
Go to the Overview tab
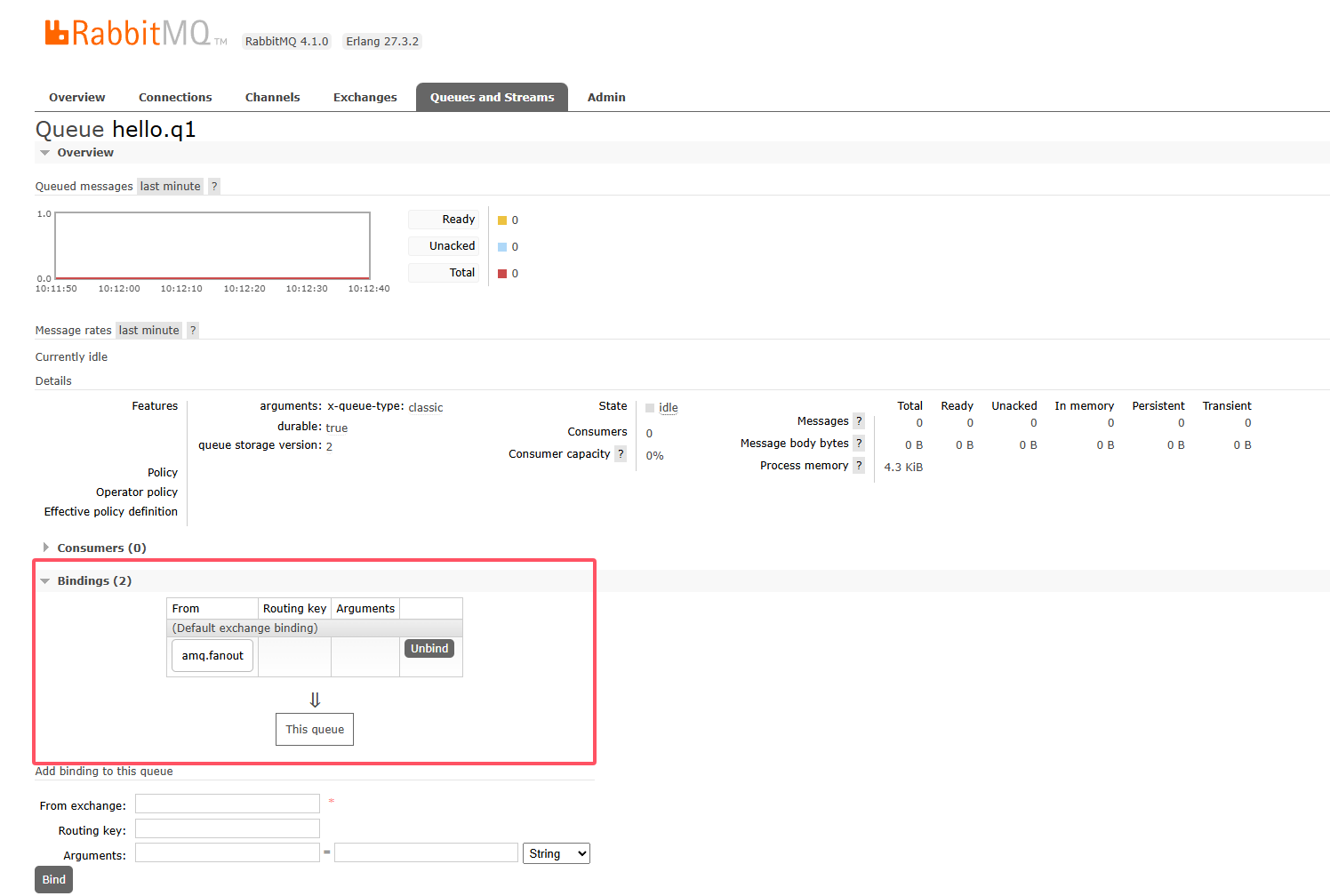click(77, 98)
